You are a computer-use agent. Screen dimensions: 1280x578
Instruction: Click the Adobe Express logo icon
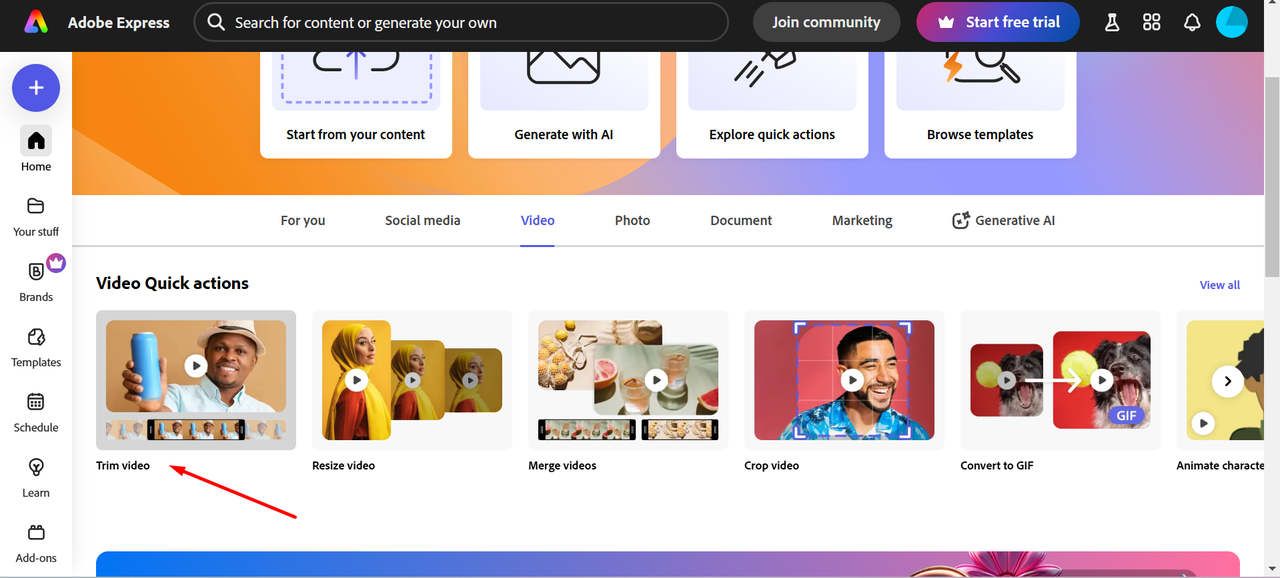(x=36, y=22)
